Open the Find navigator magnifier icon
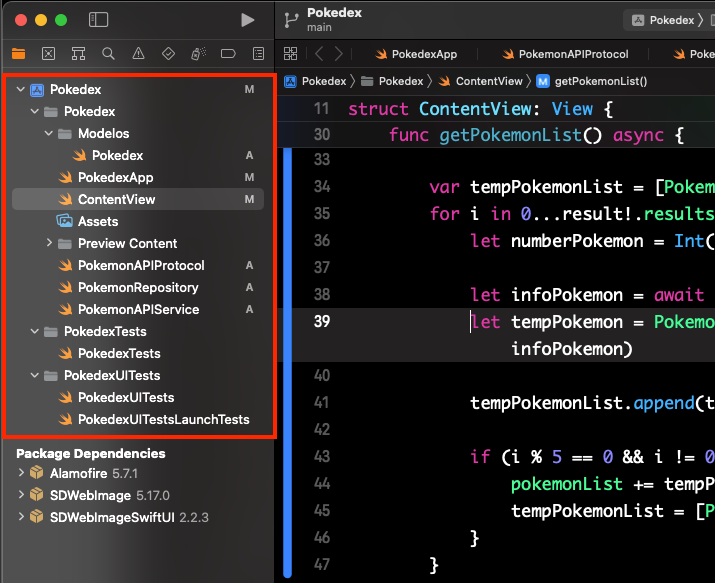Viewport: 715px width, 583px height. 108,53
